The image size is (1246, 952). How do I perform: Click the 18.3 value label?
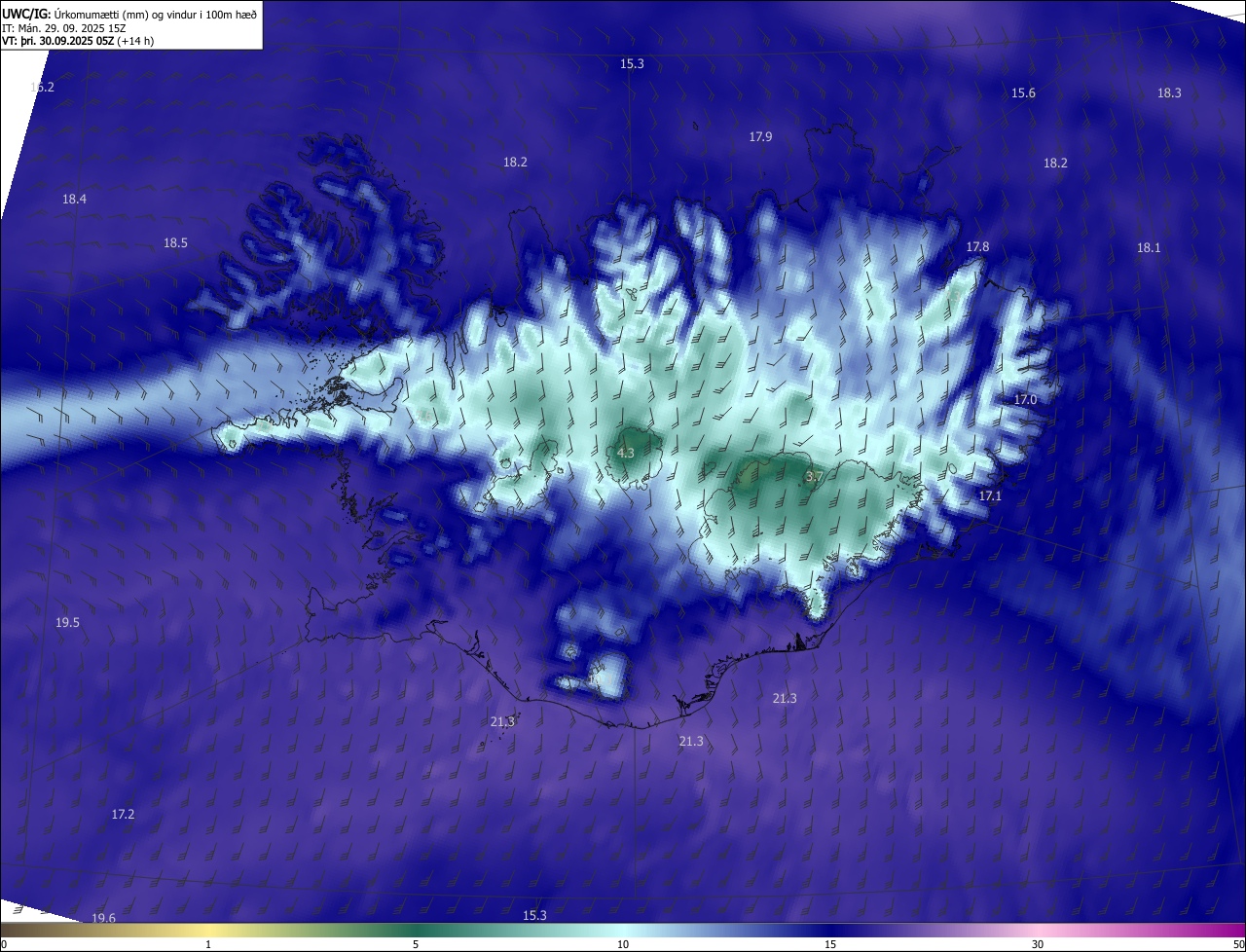click(x=1169, y=93)
